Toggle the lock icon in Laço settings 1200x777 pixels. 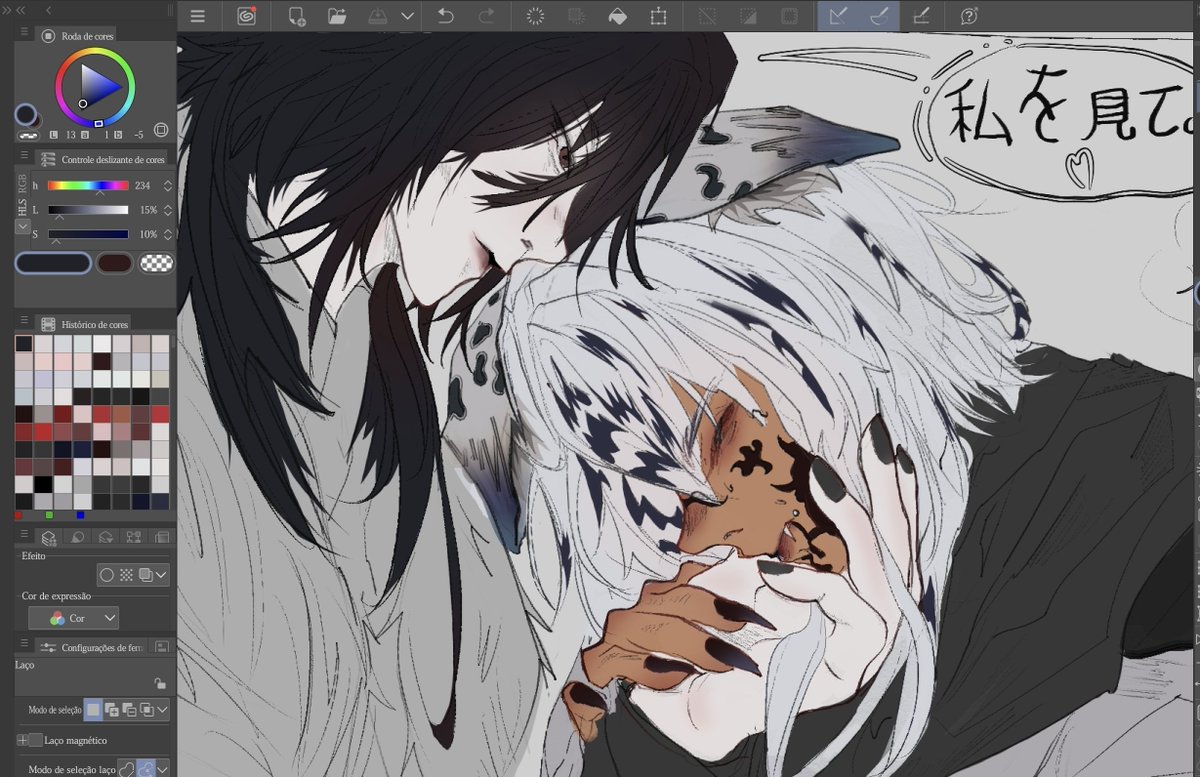pyautogui.click(x=159, y=684)
